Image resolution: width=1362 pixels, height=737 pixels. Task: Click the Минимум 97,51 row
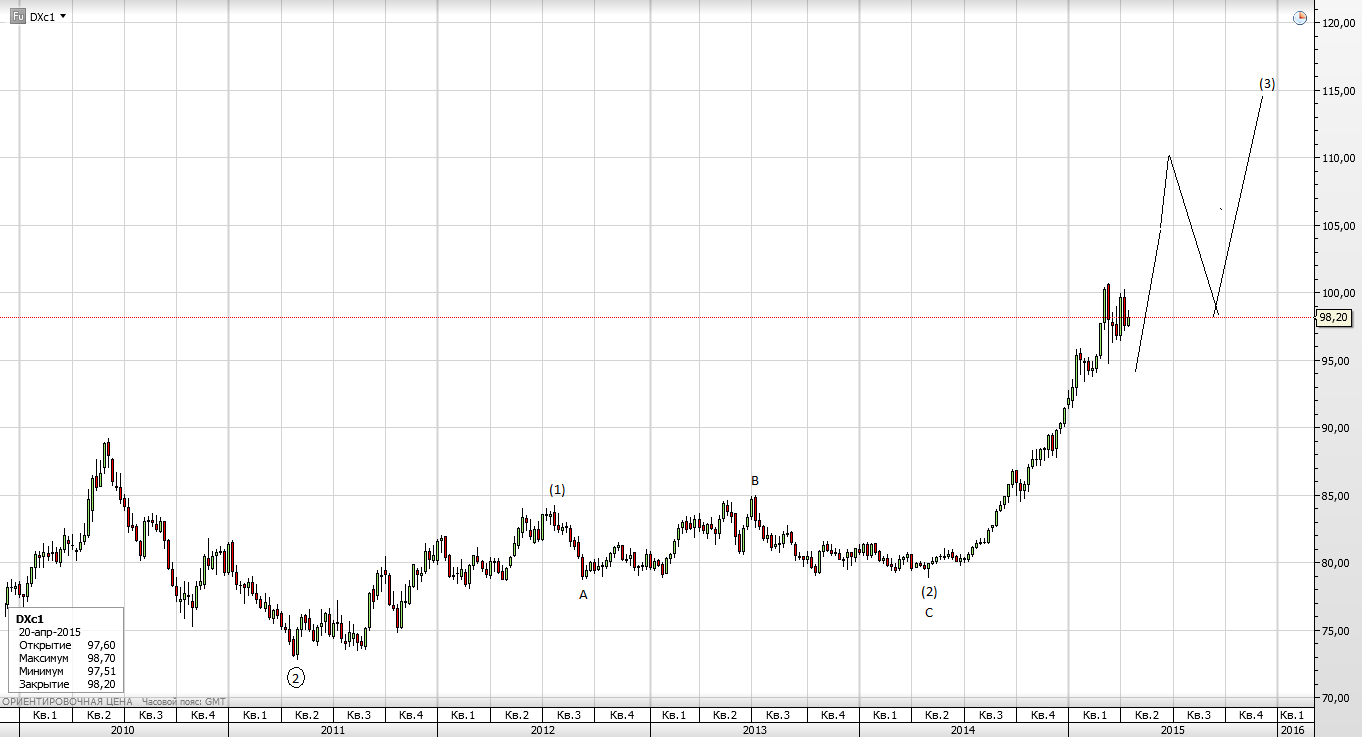pyautogui.click(x=67, y=672)
